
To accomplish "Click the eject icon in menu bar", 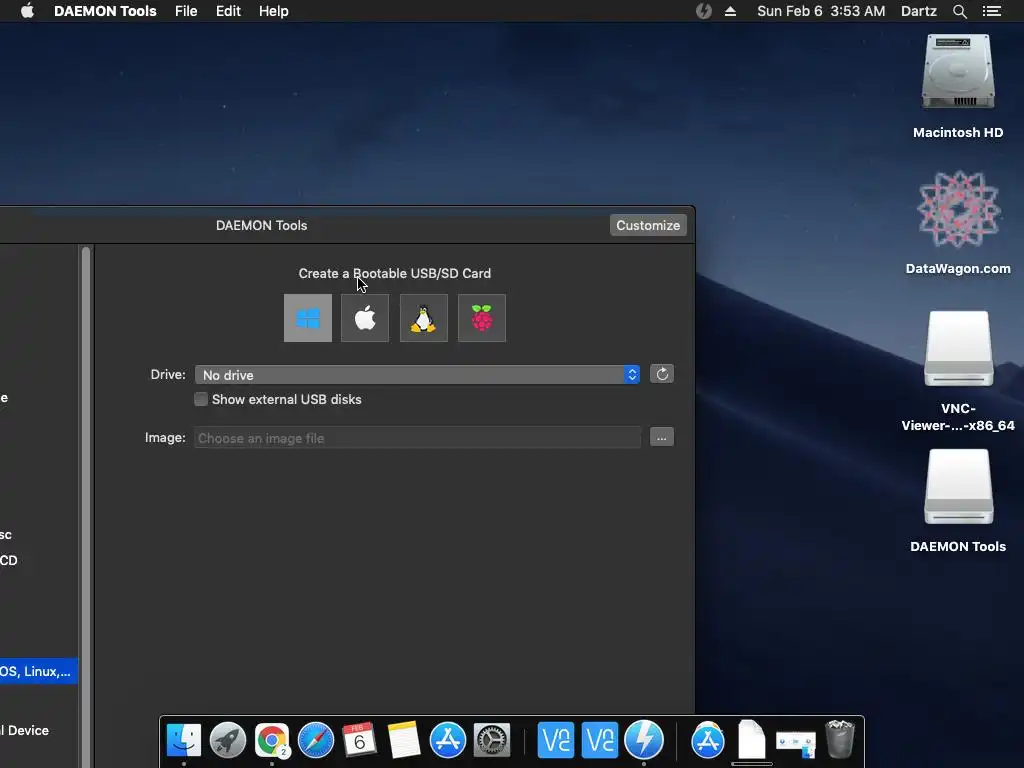I will tap(731, 11).
